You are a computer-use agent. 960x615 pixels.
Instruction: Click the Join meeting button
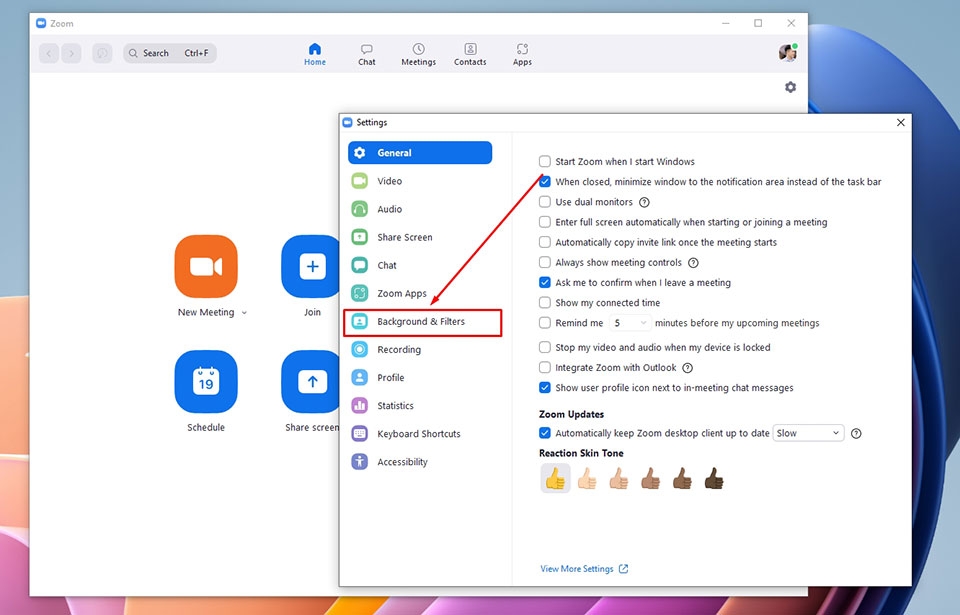click(310, 266)
